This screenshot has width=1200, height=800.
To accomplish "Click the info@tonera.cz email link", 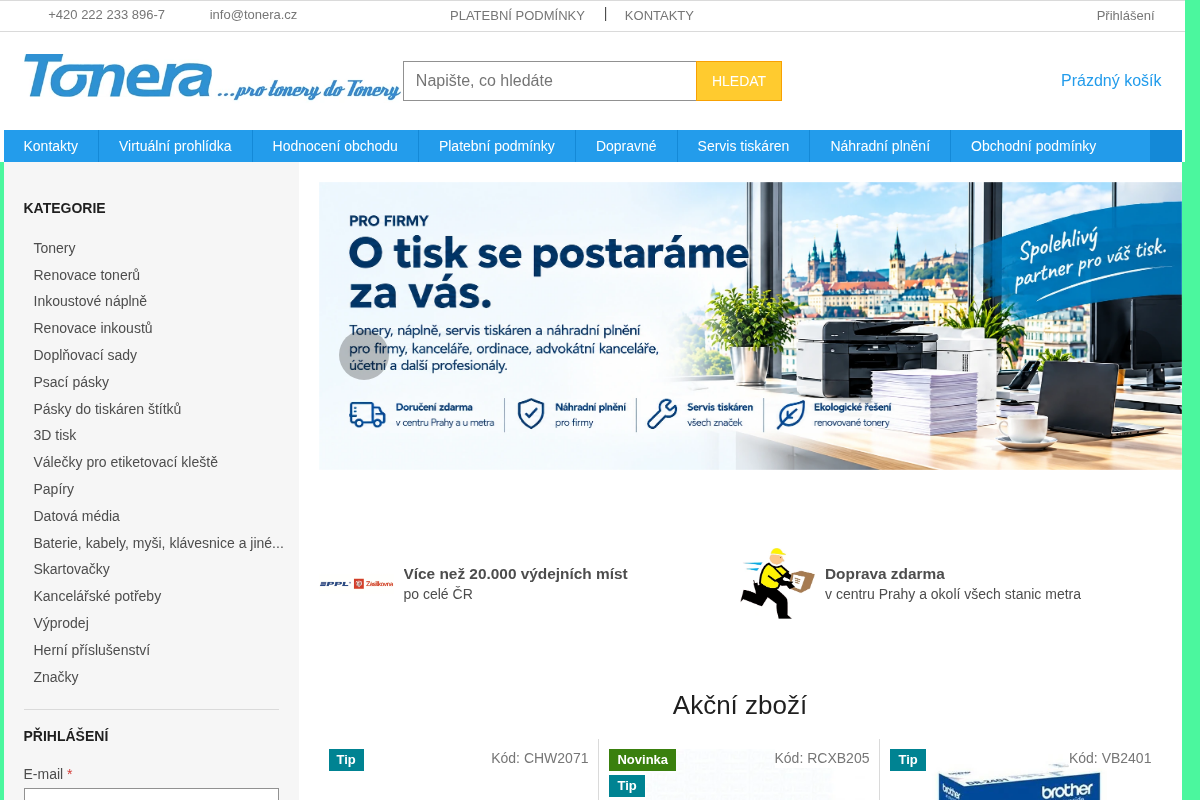I will (253, 15).
